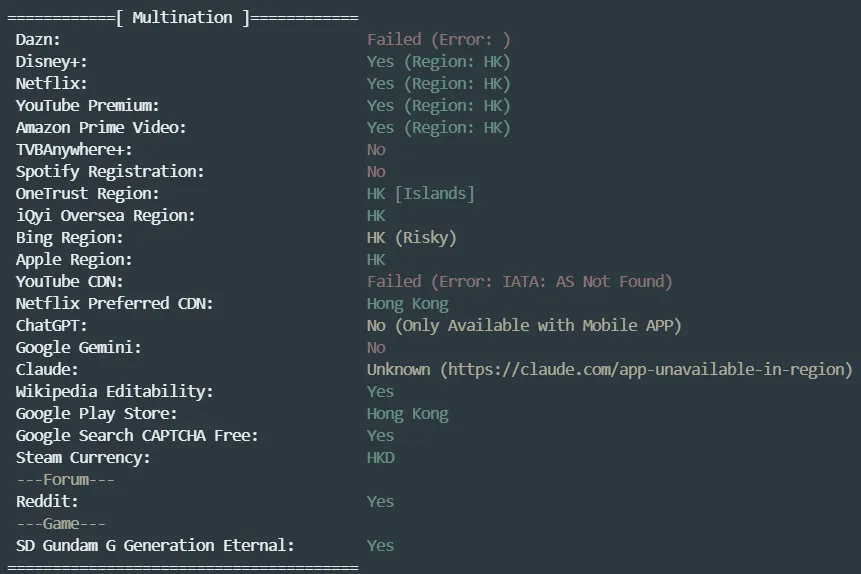Select the Wikipedia Editability label
This screenshot has height=574, width=861.
pos(114,392)
